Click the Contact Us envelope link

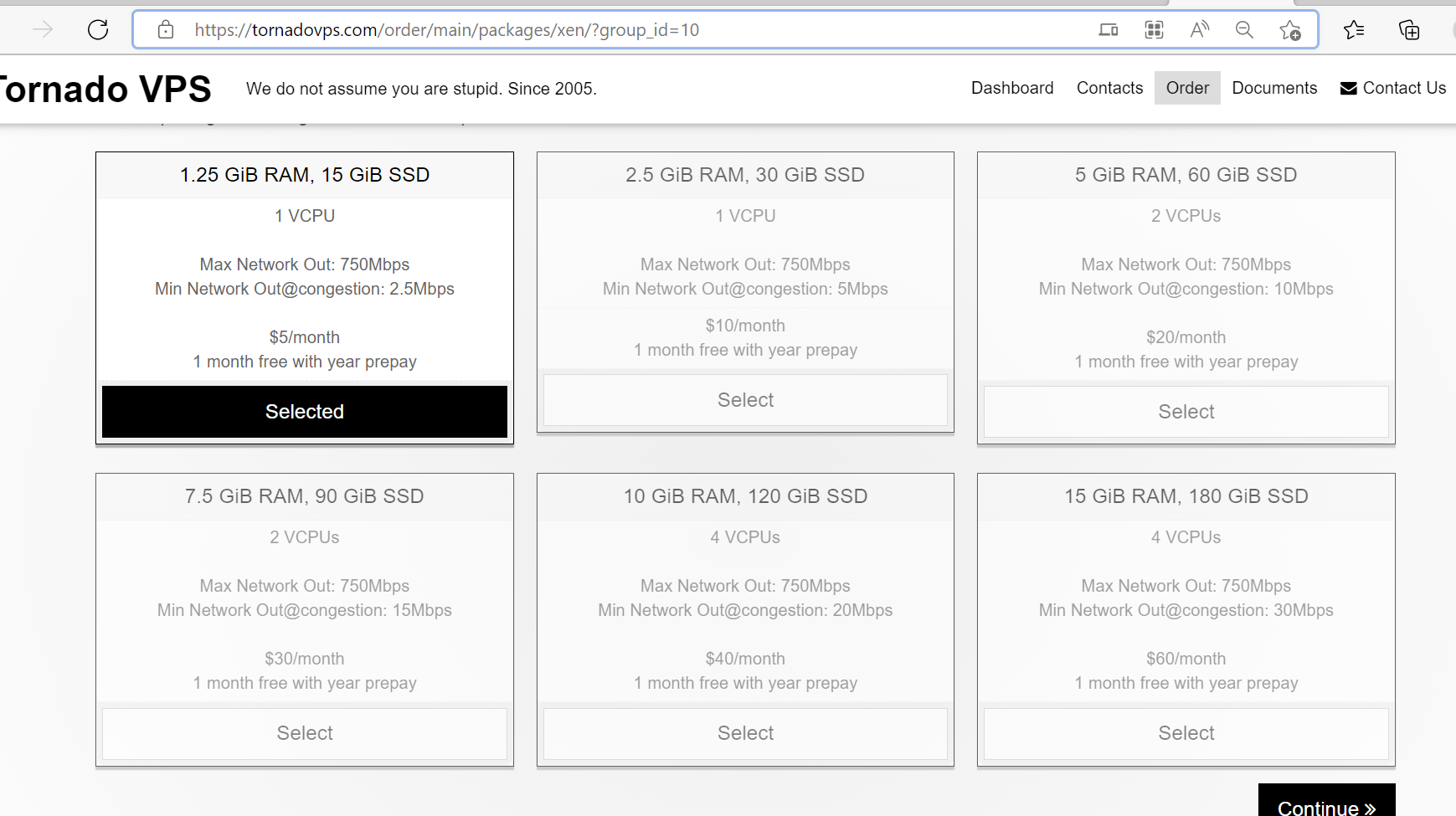[1393, 88]
